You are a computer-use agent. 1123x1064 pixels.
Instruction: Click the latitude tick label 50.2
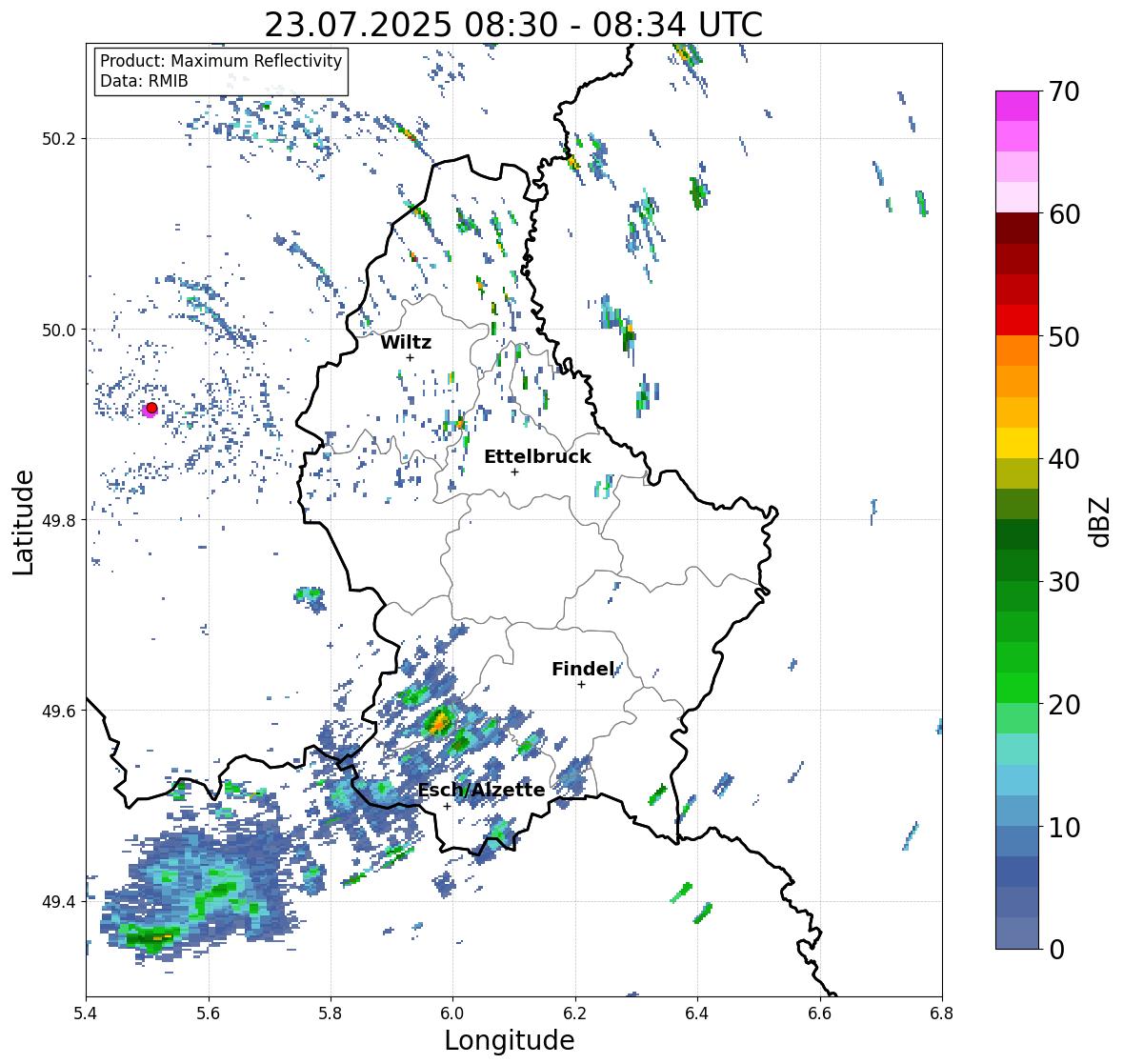(59, 139)
